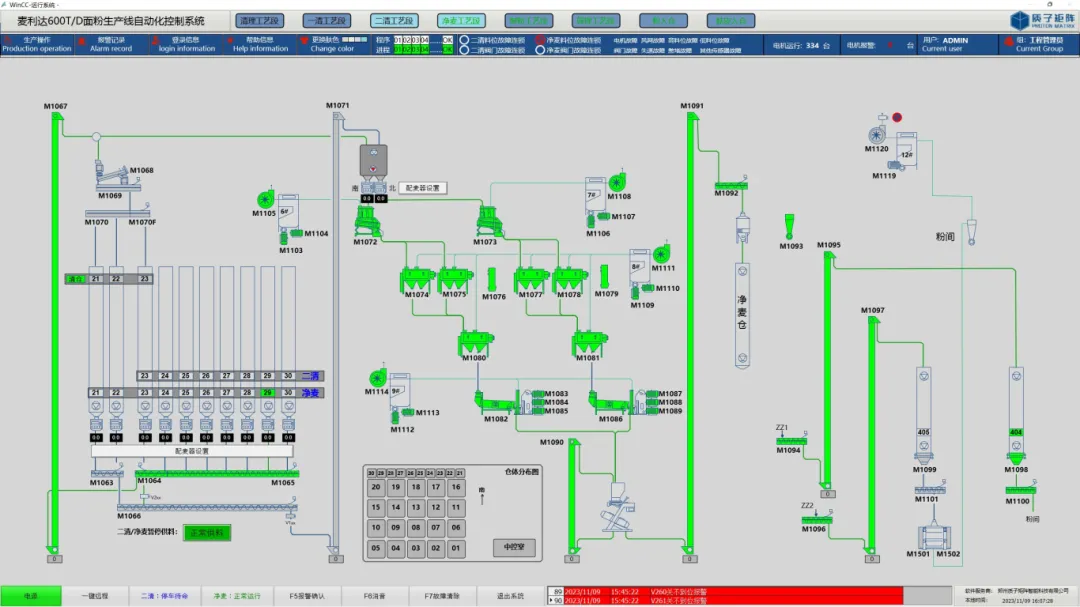The height and width of the screenshot is (607, 1080).
Task: Open the 清理工艺段 process tab
Action: [x=259, y=21]
